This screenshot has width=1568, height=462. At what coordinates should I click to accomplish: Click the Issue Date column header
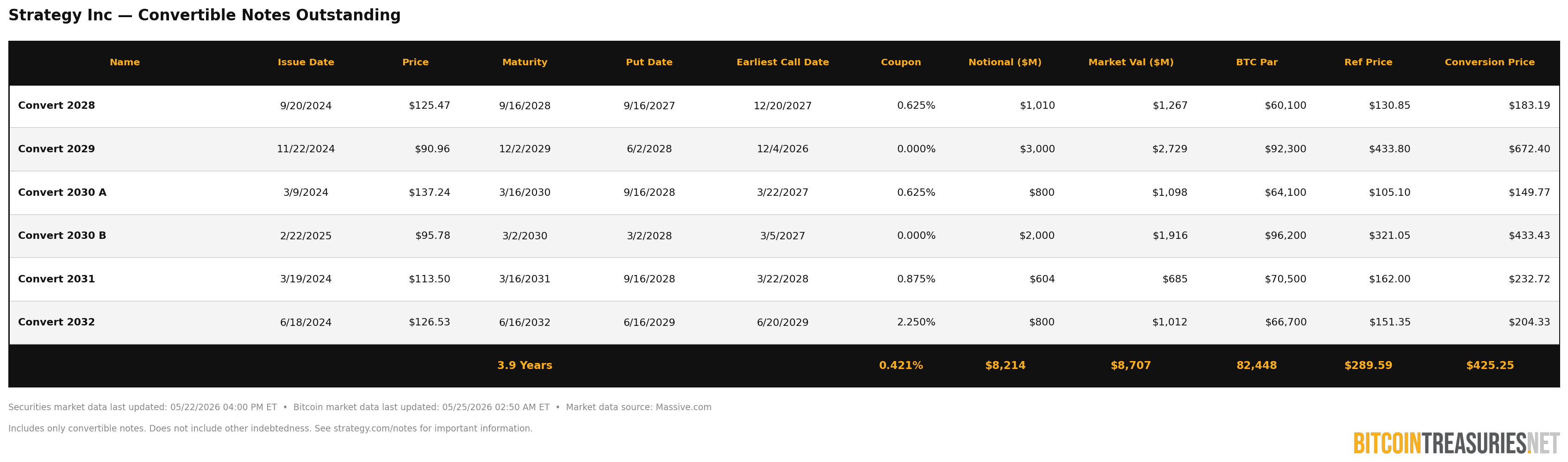306,62
